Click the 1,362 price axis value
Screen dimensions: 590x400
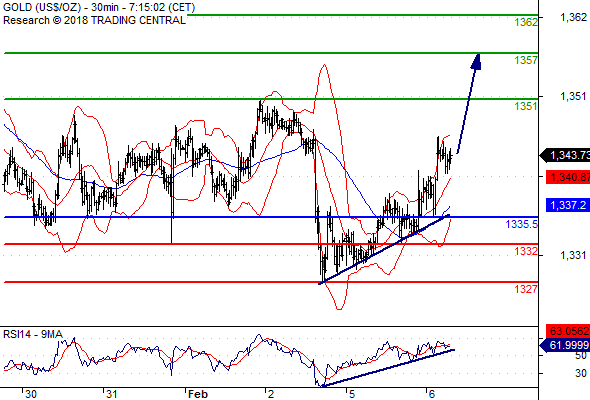coord(573,17)
